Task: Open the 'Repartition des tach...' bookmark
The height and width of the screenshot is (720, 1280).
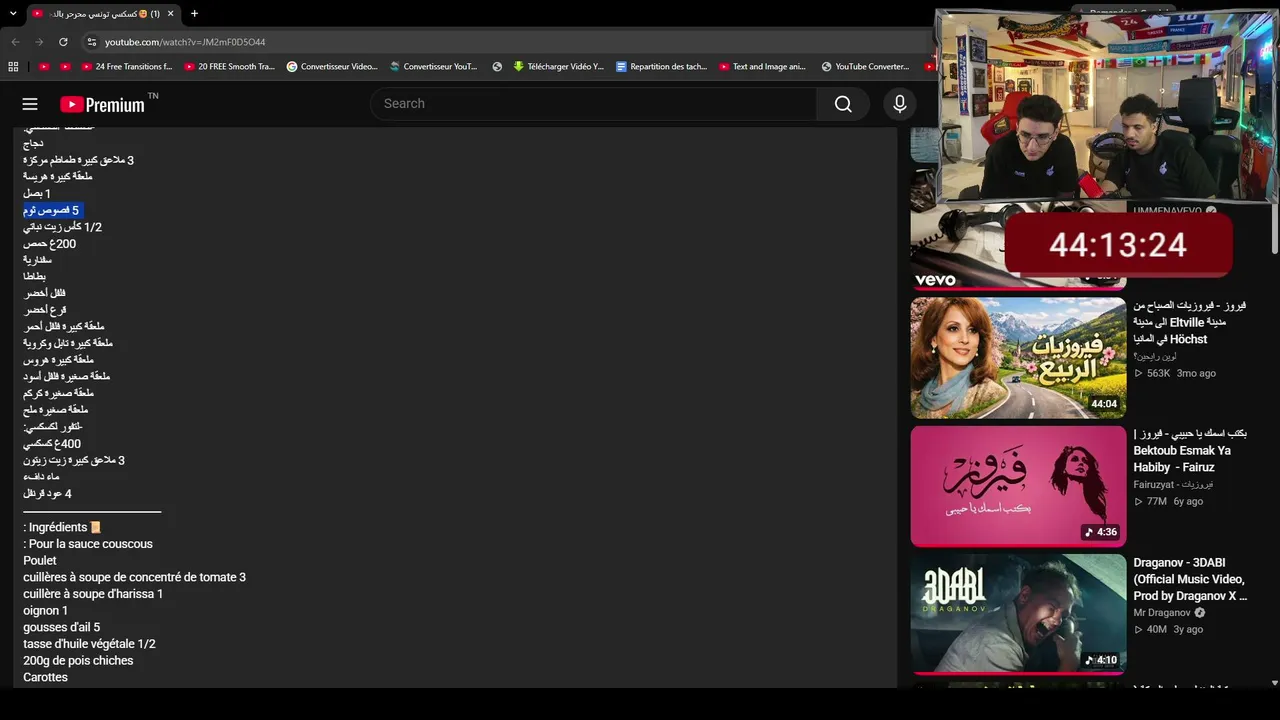Action: click(x=662, y=67)
